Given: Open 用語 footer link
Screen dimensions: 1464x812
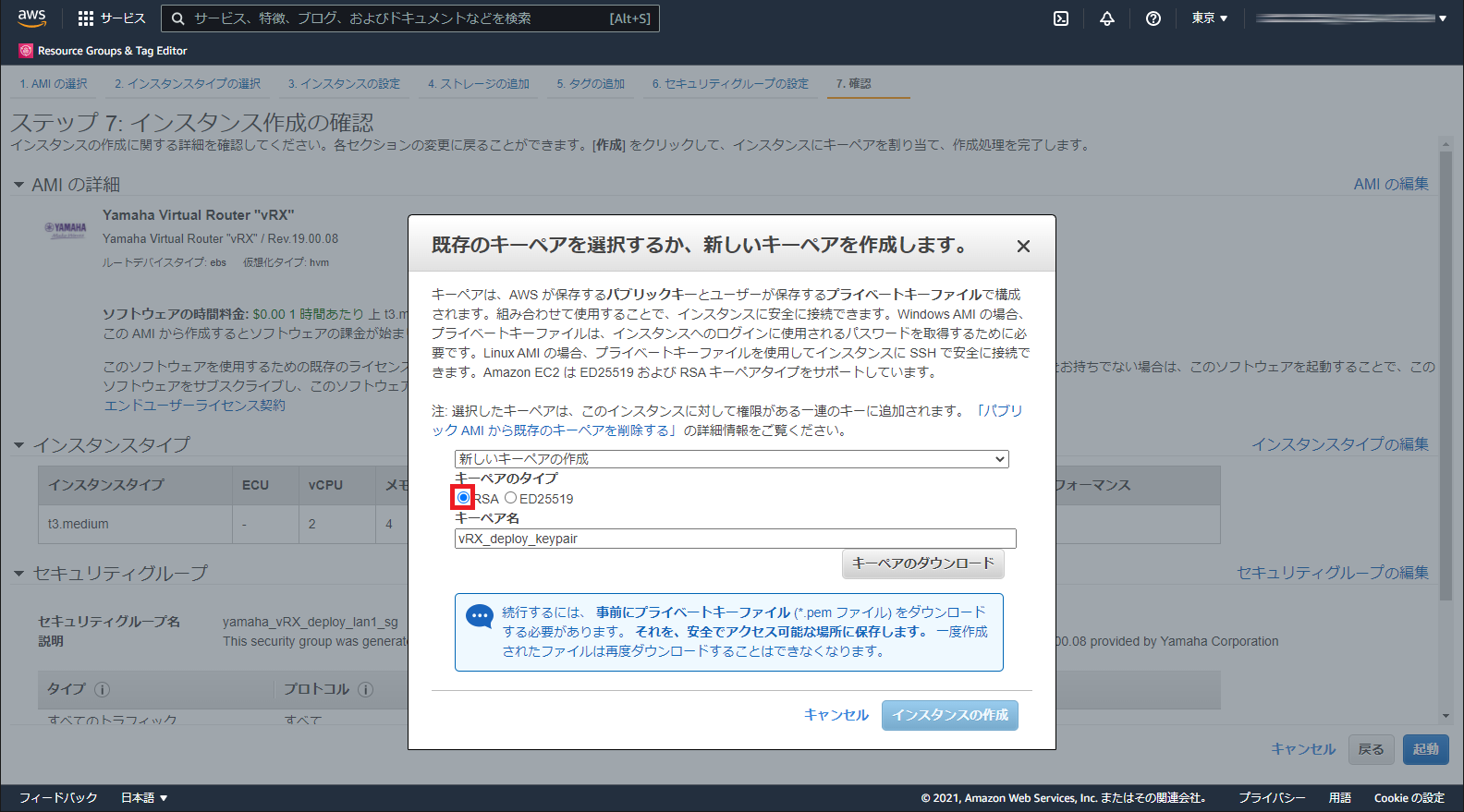Looking at the screenshot, I should coord(1340,797).
